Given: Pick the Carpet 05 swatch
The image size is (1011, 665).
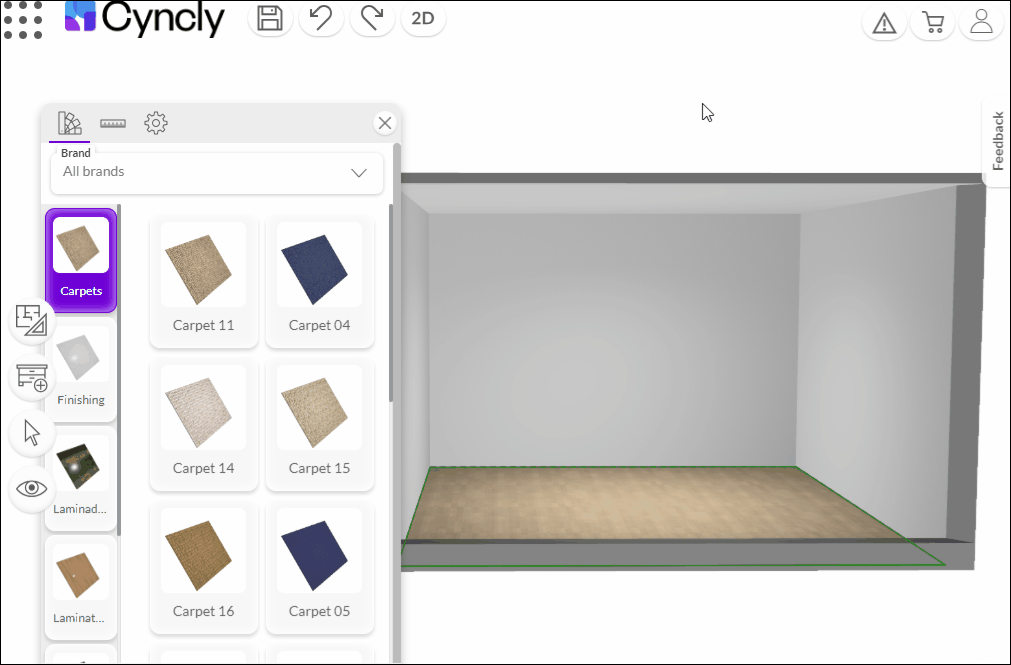Looking at the screenshot, I should coord(320,568).
